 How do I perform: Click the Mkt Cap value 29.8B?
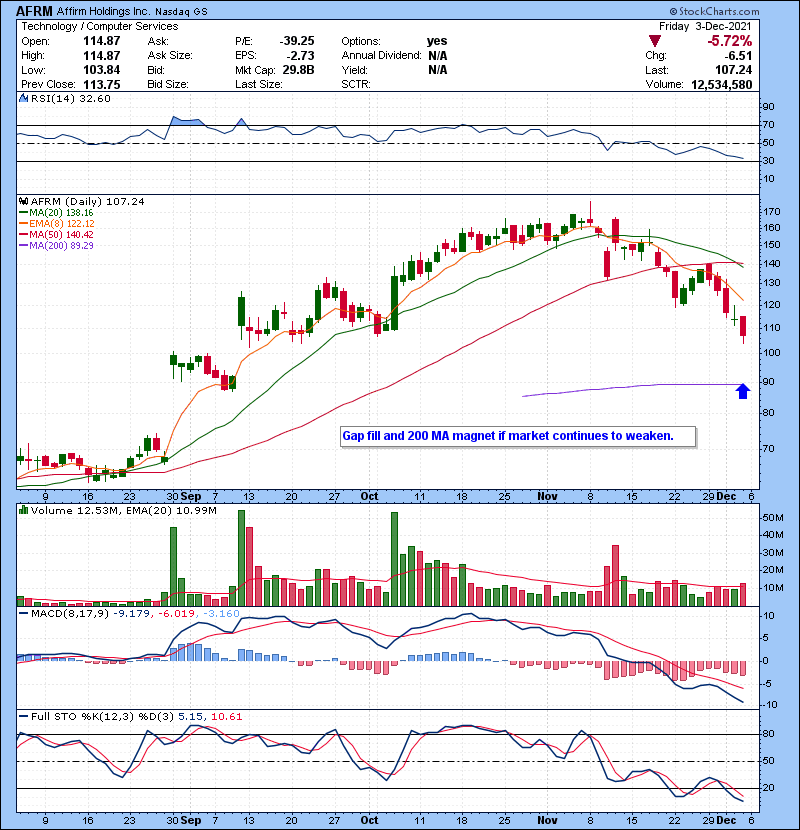[x=299, y=70]
